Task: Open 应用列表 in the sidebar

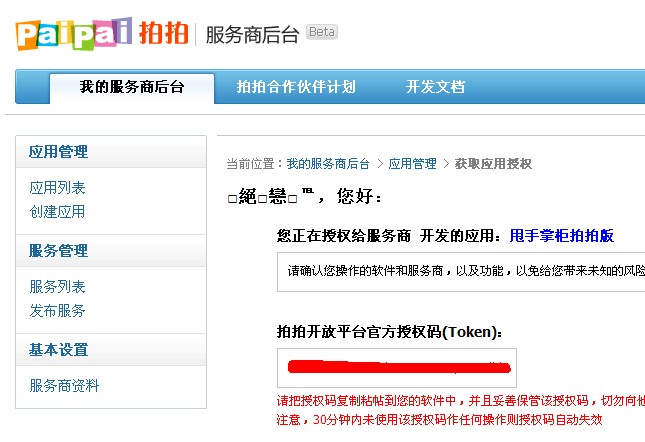Action: click(57, 188)
